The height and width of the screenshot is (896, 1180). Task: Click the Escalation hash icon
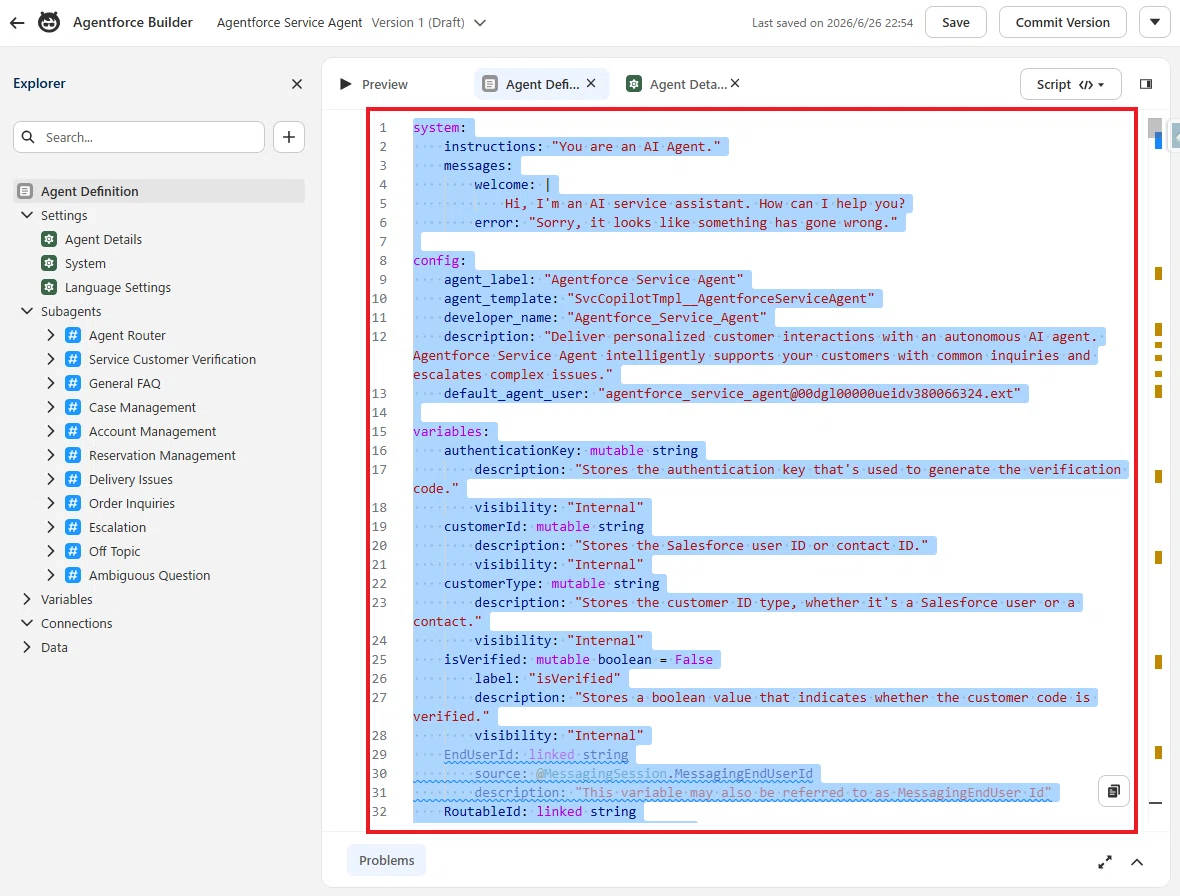[x=73, y=527]
